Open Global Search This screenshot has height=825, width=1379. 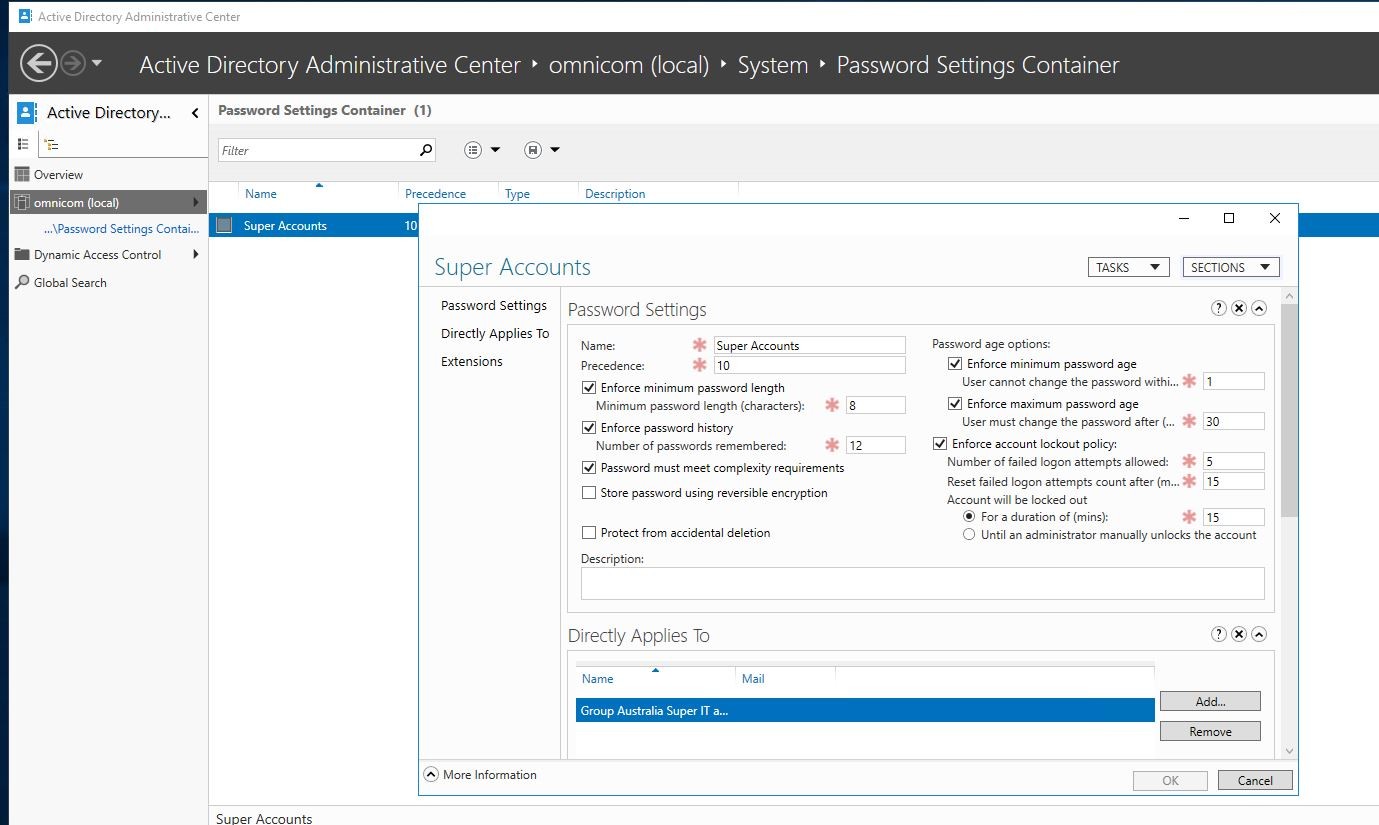[x=70, y=283]
